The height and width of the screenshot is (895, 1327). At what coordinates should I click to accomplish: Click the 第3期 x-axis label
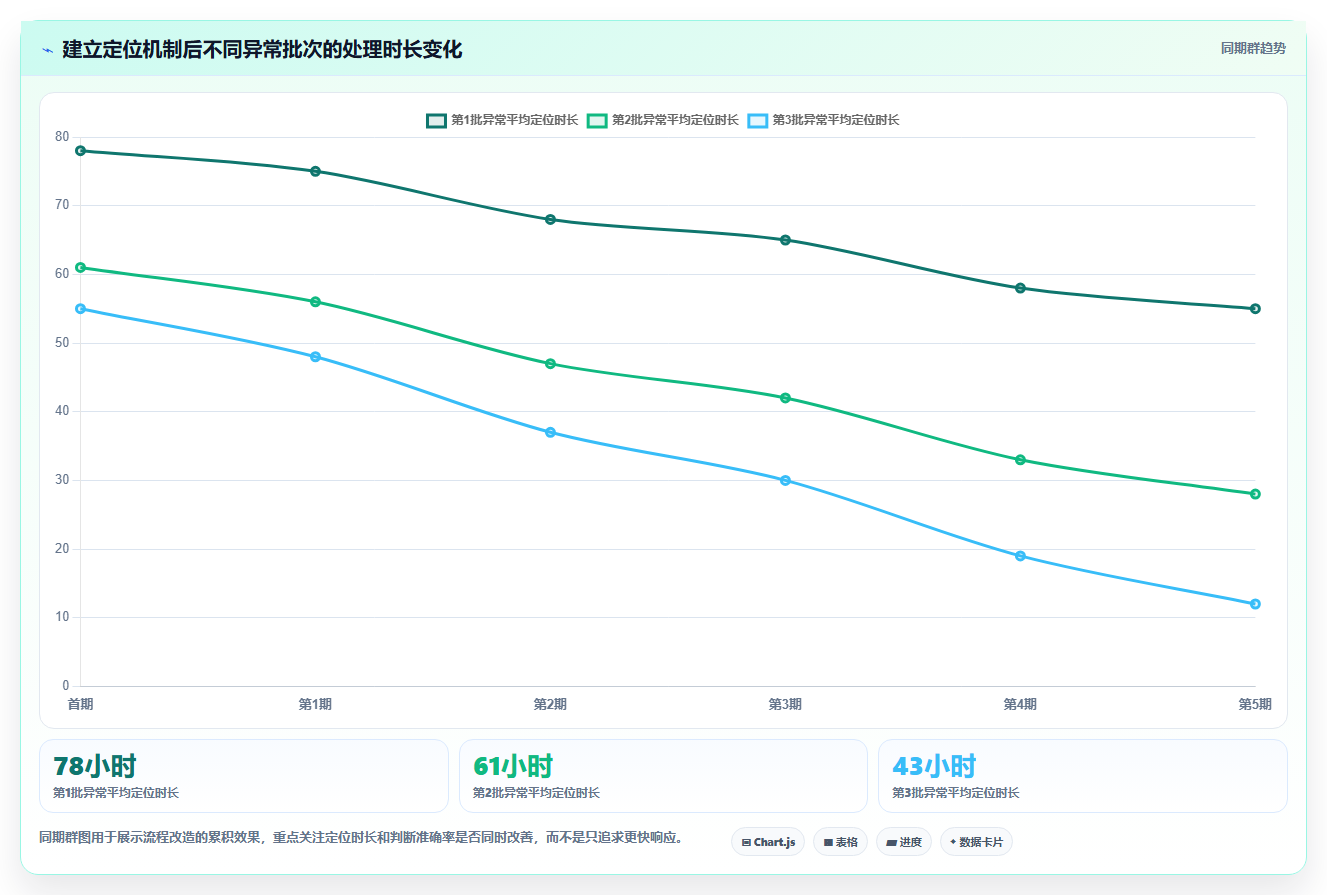(x=785, y=704)
